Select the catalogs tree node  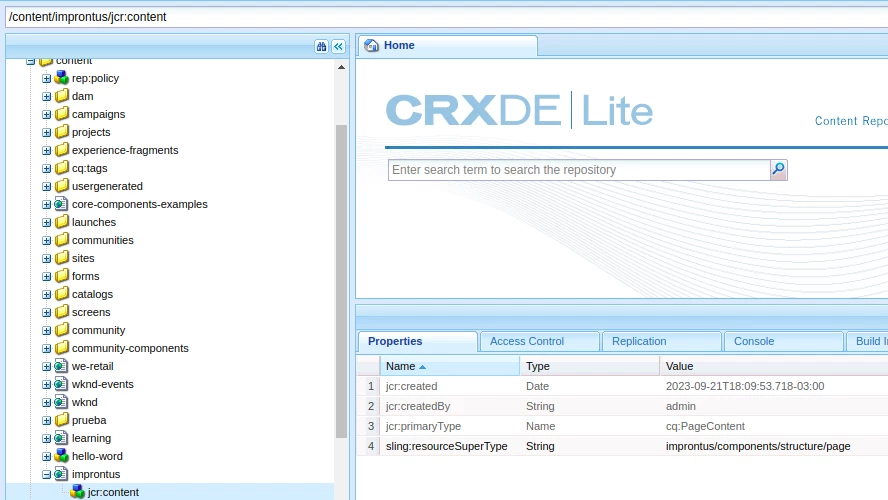click(92, 294)
